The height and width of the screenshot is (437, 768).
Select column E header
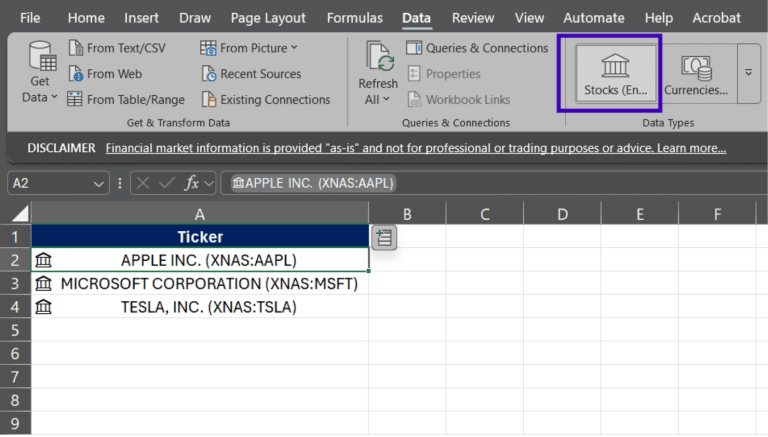click(x=640, y=214)
